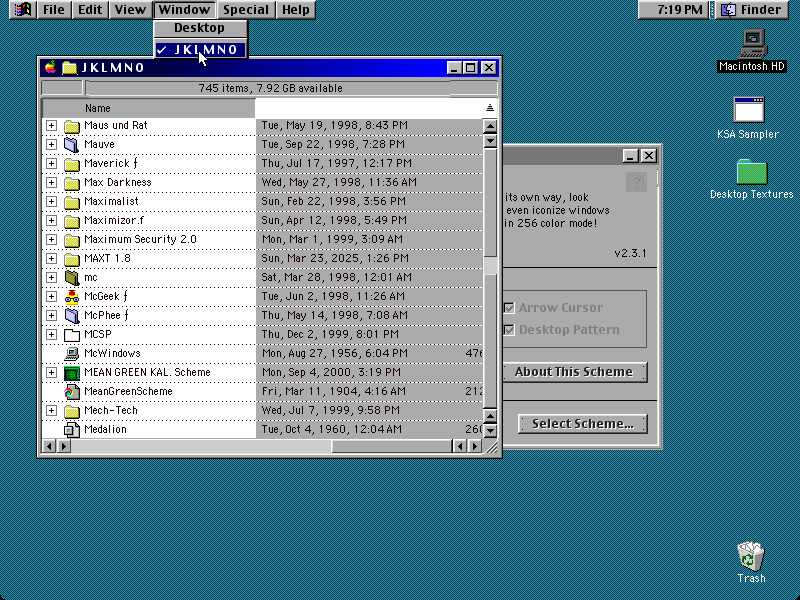This screenshot has height=600, width=800.
Task: Expand the MEAN GREEN KAL. Scheme folder
Action: click(x=51, y=372)
